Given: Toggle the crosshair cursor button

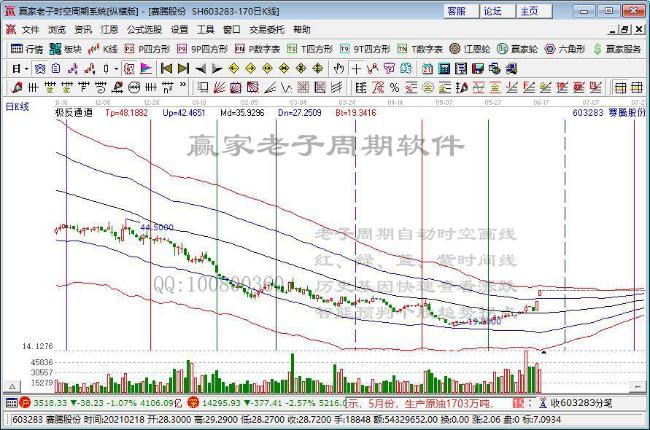Looking at the screenshot, I should pos(356,68).
